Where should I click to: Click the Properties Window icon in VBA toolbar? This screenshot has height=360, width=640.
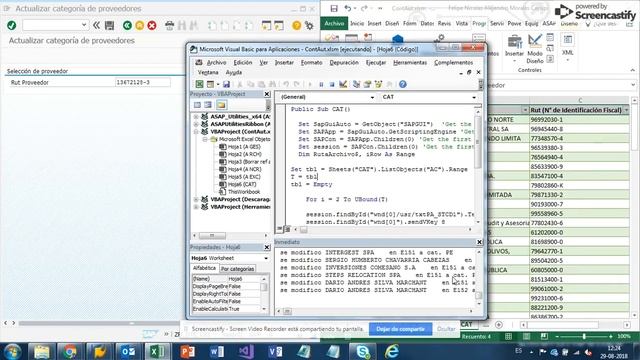(x=367, y=84)
